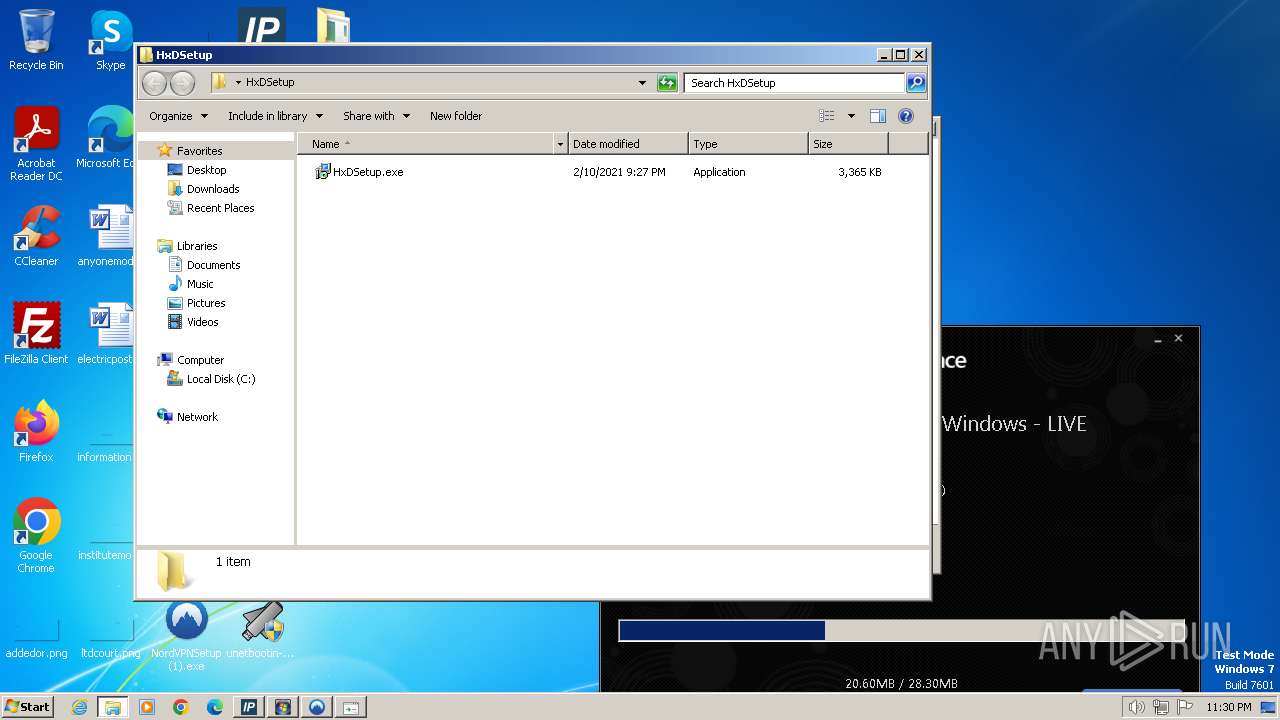Open Pictures library
This screenshot has width=1280, height=720.
click(205, 303)
